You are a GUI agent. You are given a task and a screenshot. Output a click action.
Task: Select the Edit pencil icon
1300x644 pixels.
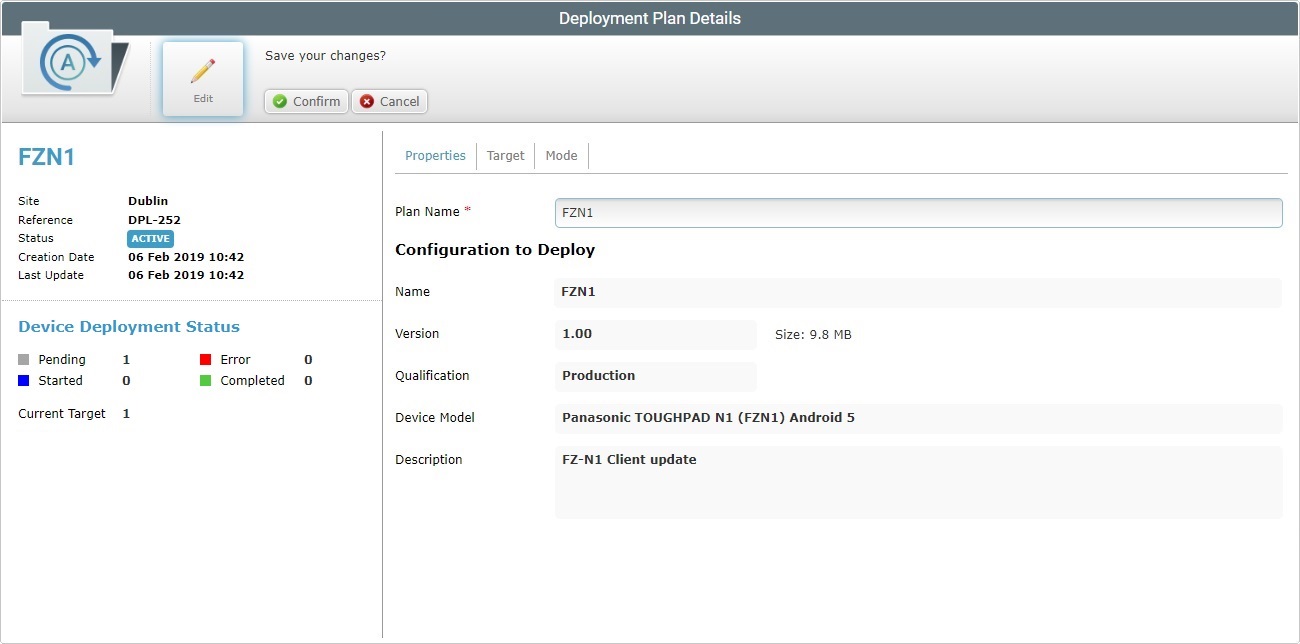[202, 70]
